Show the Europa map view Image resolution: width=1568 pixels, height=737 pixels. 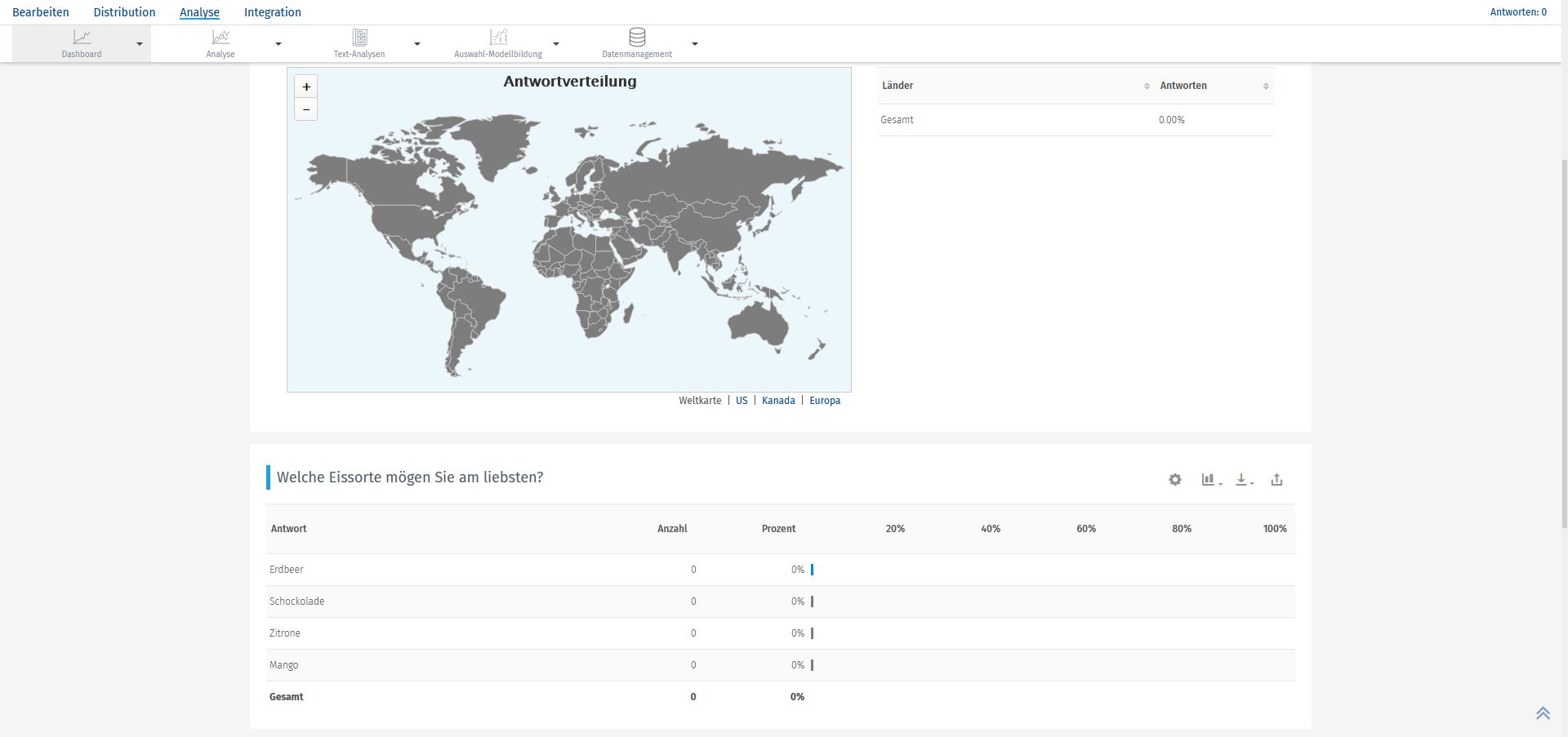tap(824, 401)
